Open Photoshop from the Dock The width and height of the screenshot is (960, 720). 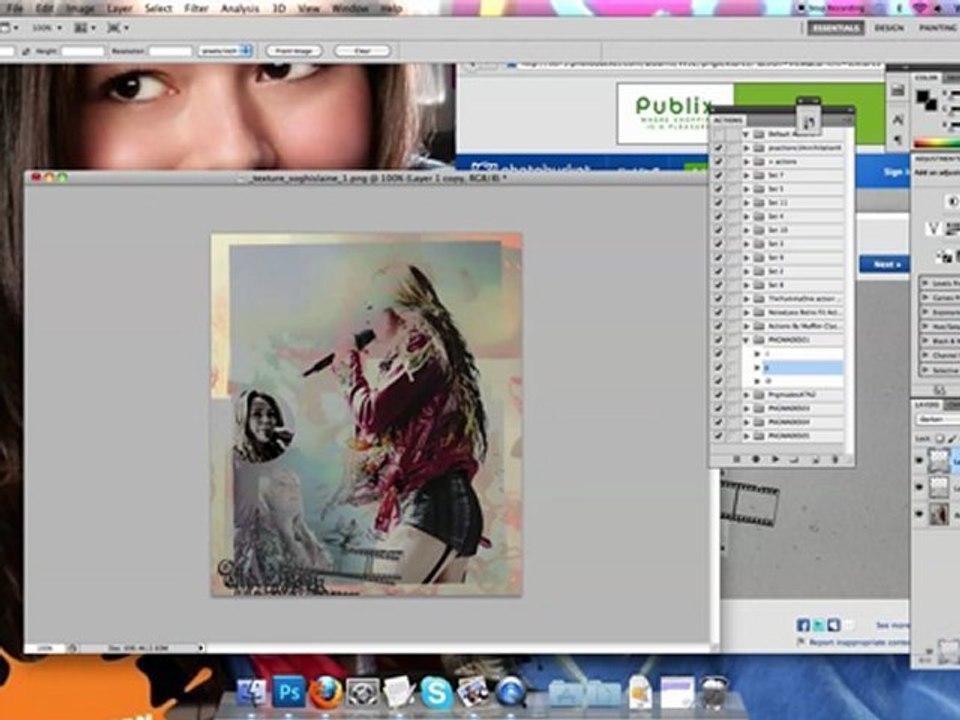[288, 692]
